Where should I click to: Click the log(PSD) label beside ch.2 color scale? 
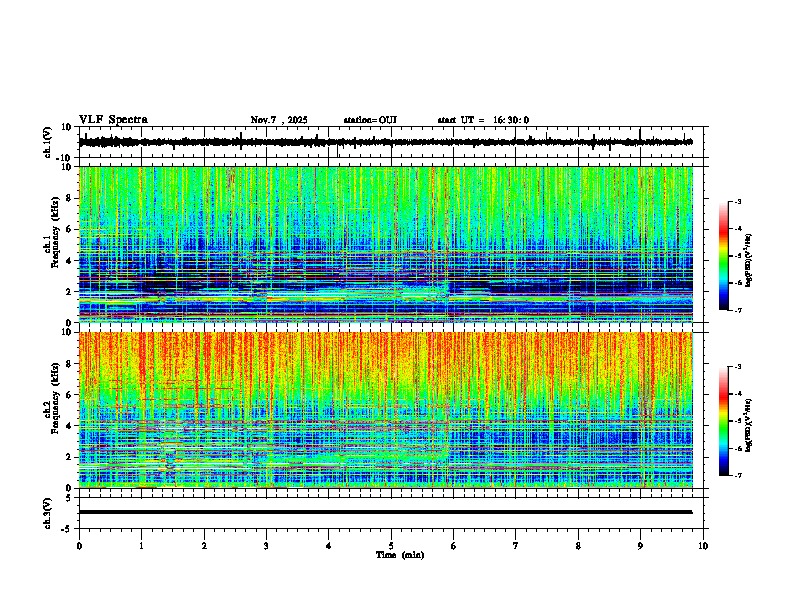coord(749,425)
